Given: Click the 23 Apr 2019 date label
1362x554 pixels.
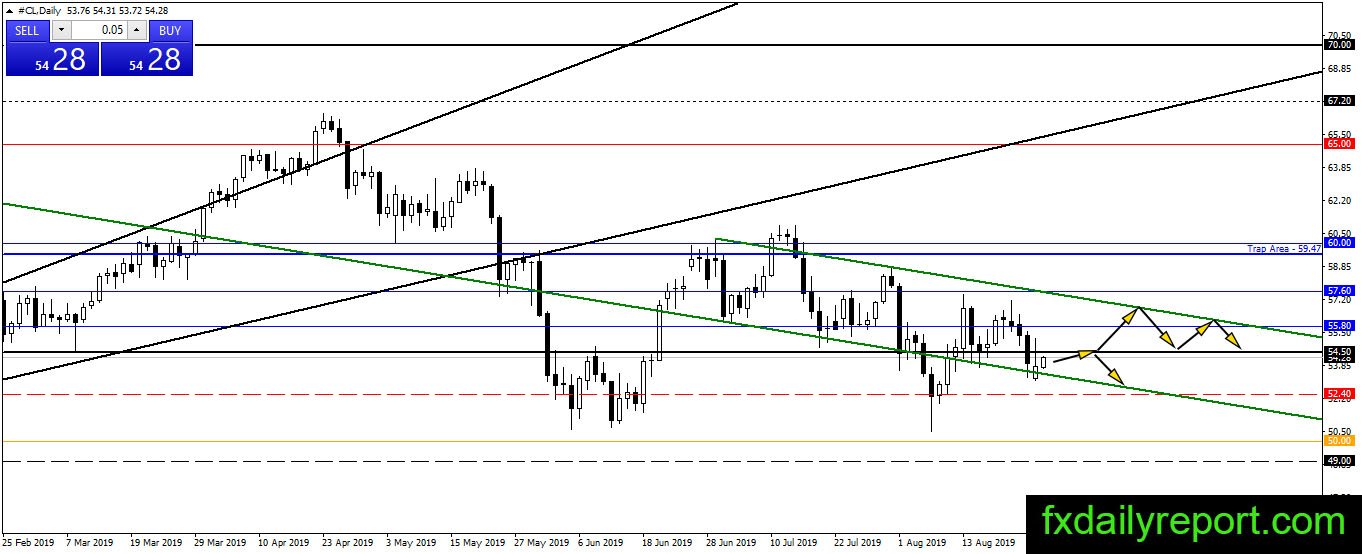Looking at the screenshot, I should 347,543.
